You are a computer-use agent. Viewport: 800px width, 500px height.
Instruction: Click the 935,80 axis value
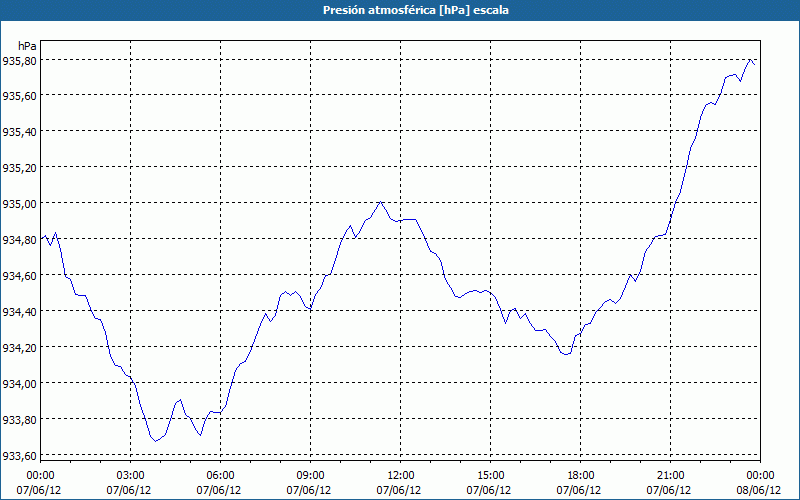pyautogui.click(x=19, y=60)
